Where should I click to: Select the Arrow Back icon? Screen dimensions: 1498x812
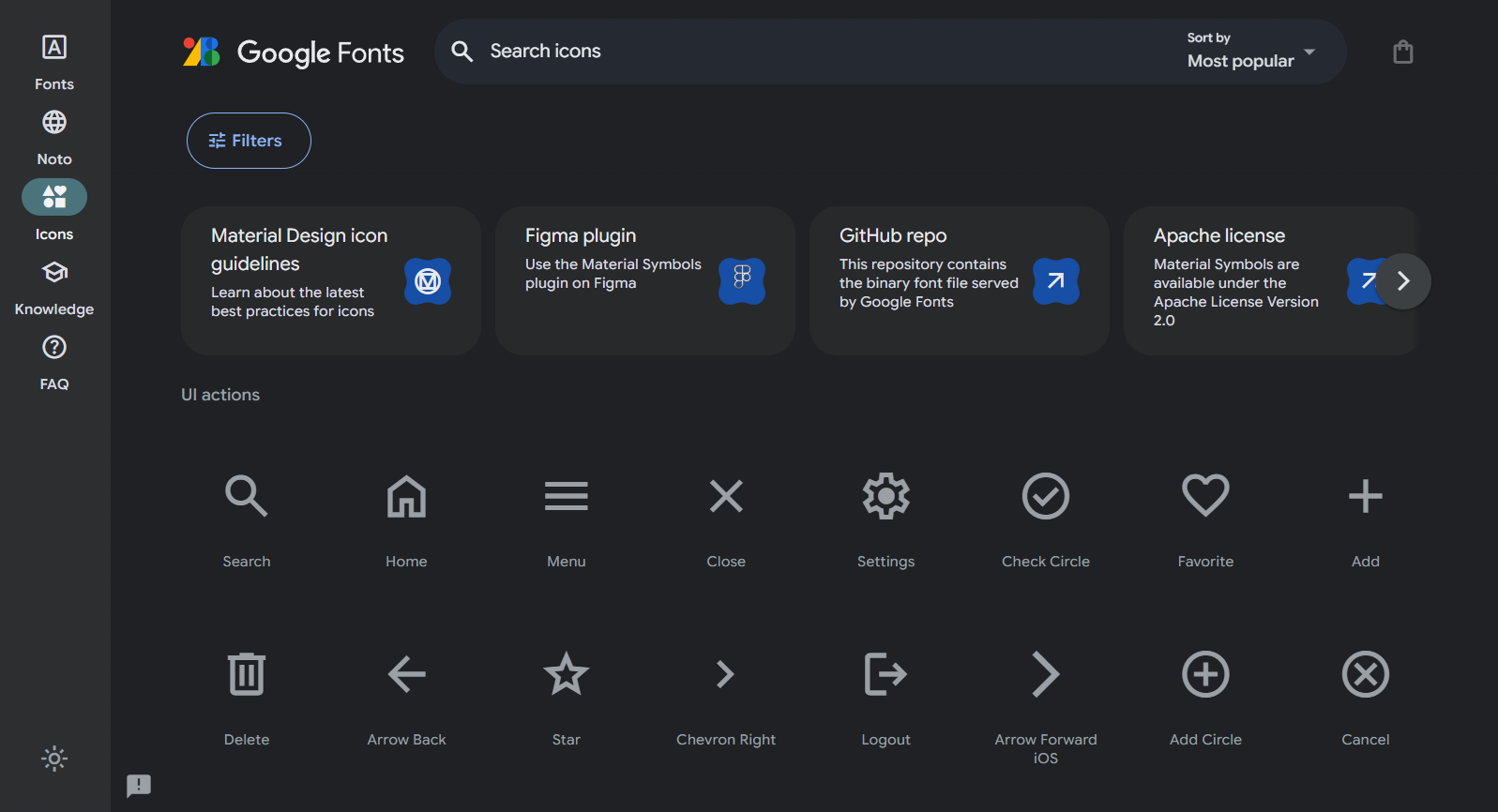[406, 674]
